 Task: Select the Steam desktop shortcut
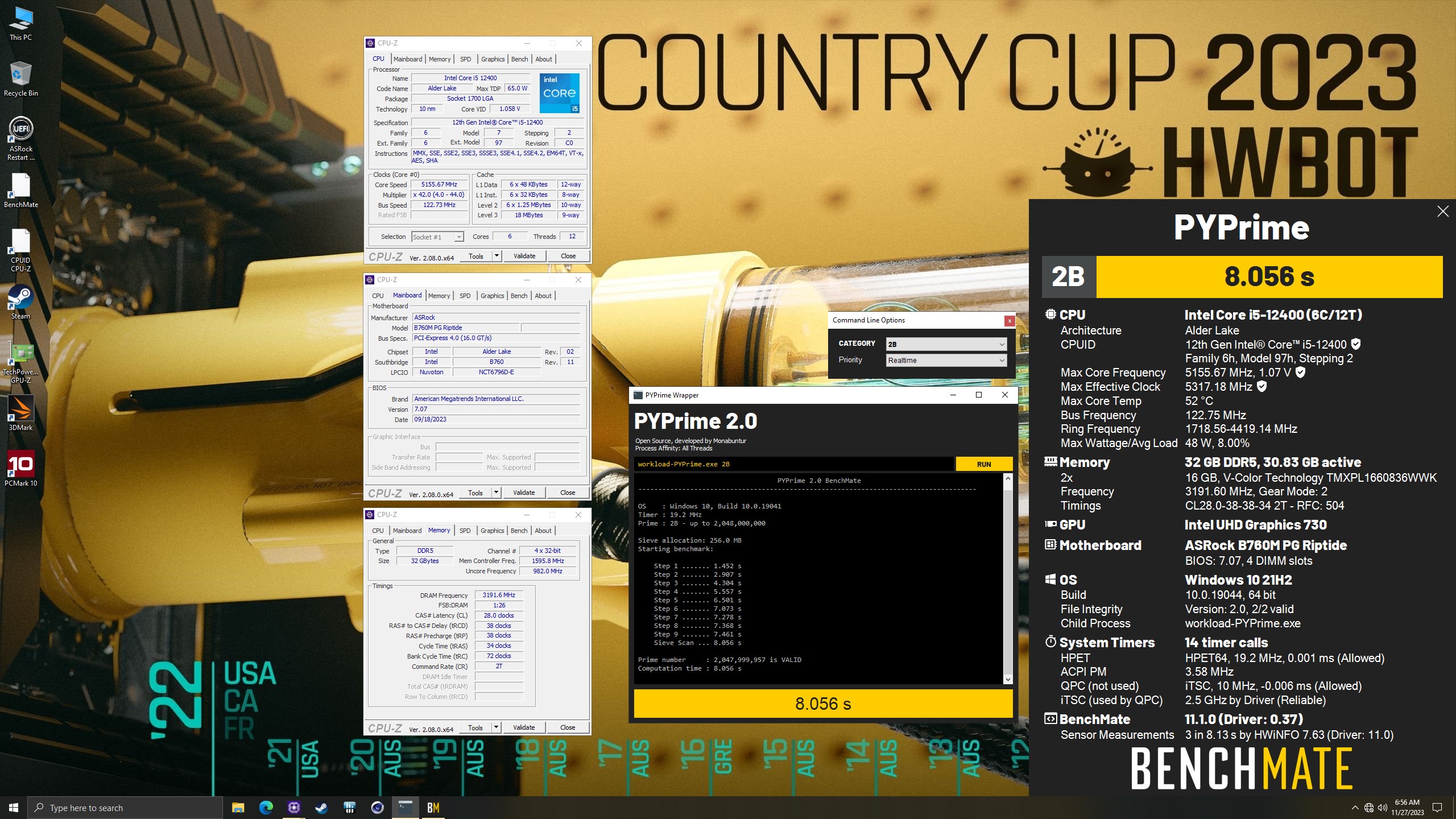(x=20, y=301)
